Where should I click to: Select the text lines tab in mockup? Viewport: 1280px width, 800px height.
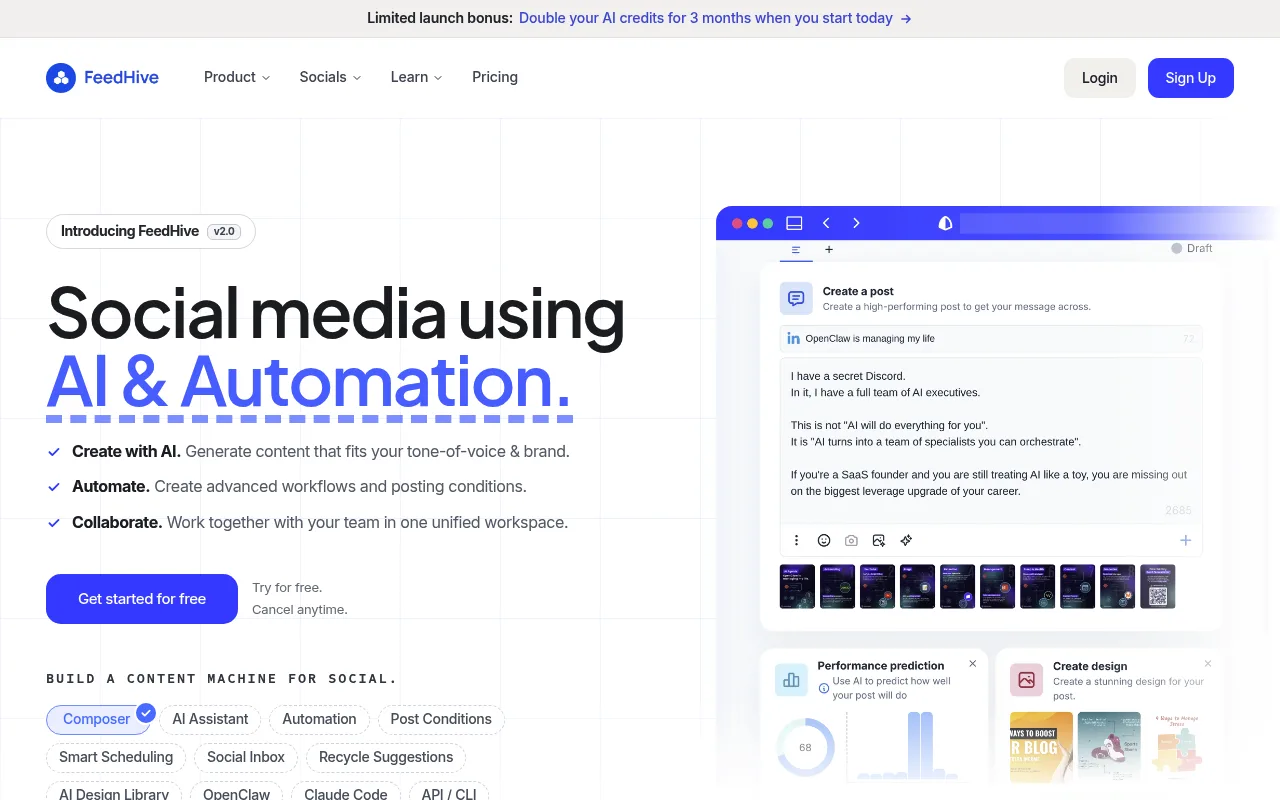tap(796, 250)
